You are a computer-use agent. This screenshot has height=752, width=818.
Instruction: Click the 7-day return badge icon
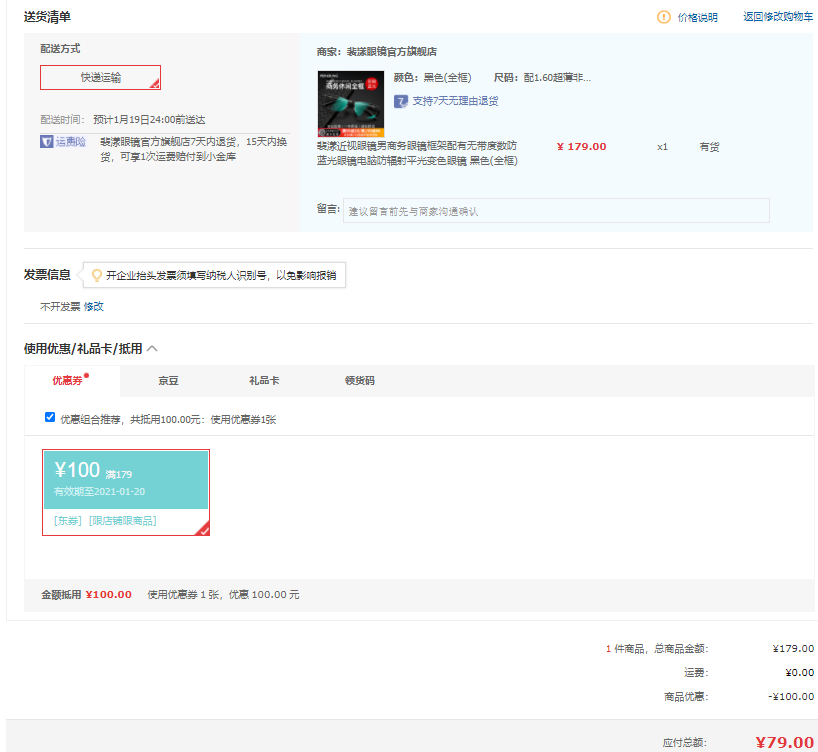[401, 101]
